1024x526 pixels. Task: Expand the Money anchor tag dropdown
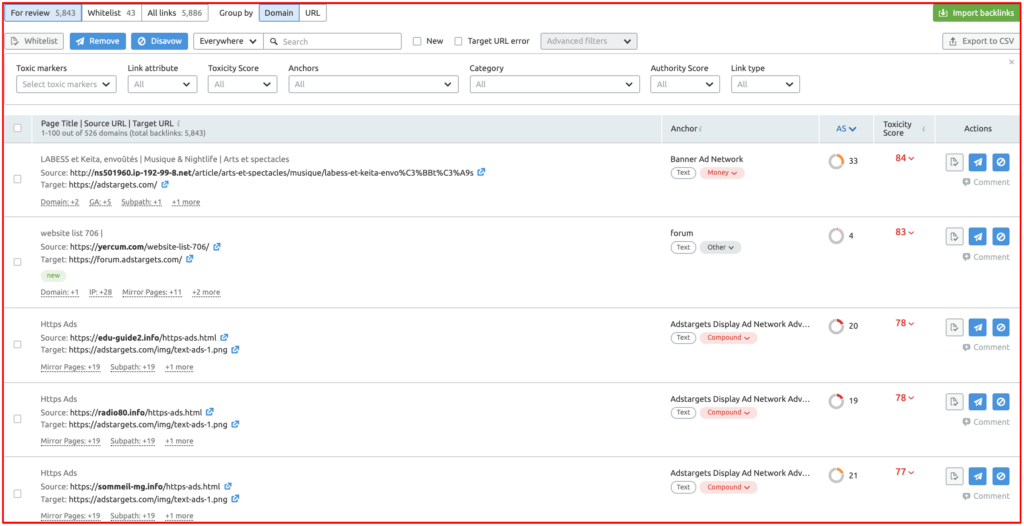click(x=722, y=173)
